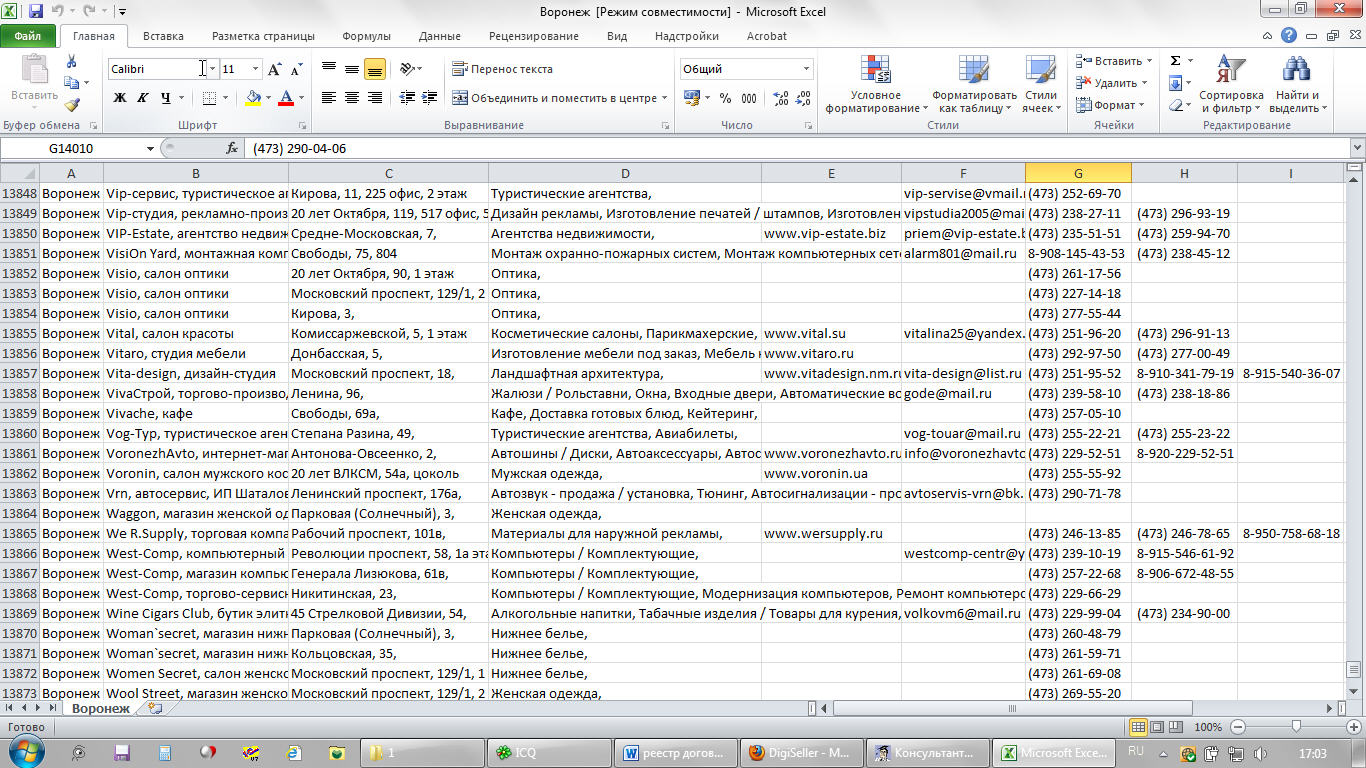Insert new worksheet tab icon
Image resolution: width=1366 pixels, height=768 pixels.
[x=154, y=708]
